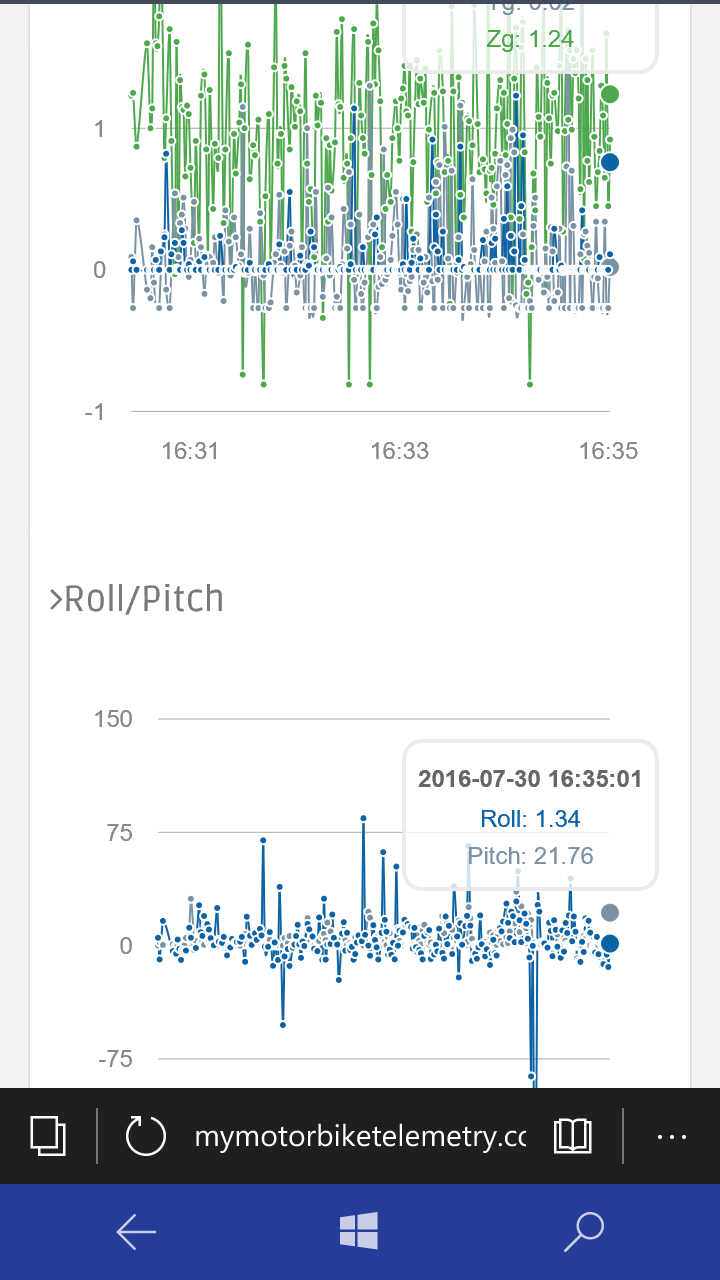Open the browser tabs overview icon

point(48,1136)
